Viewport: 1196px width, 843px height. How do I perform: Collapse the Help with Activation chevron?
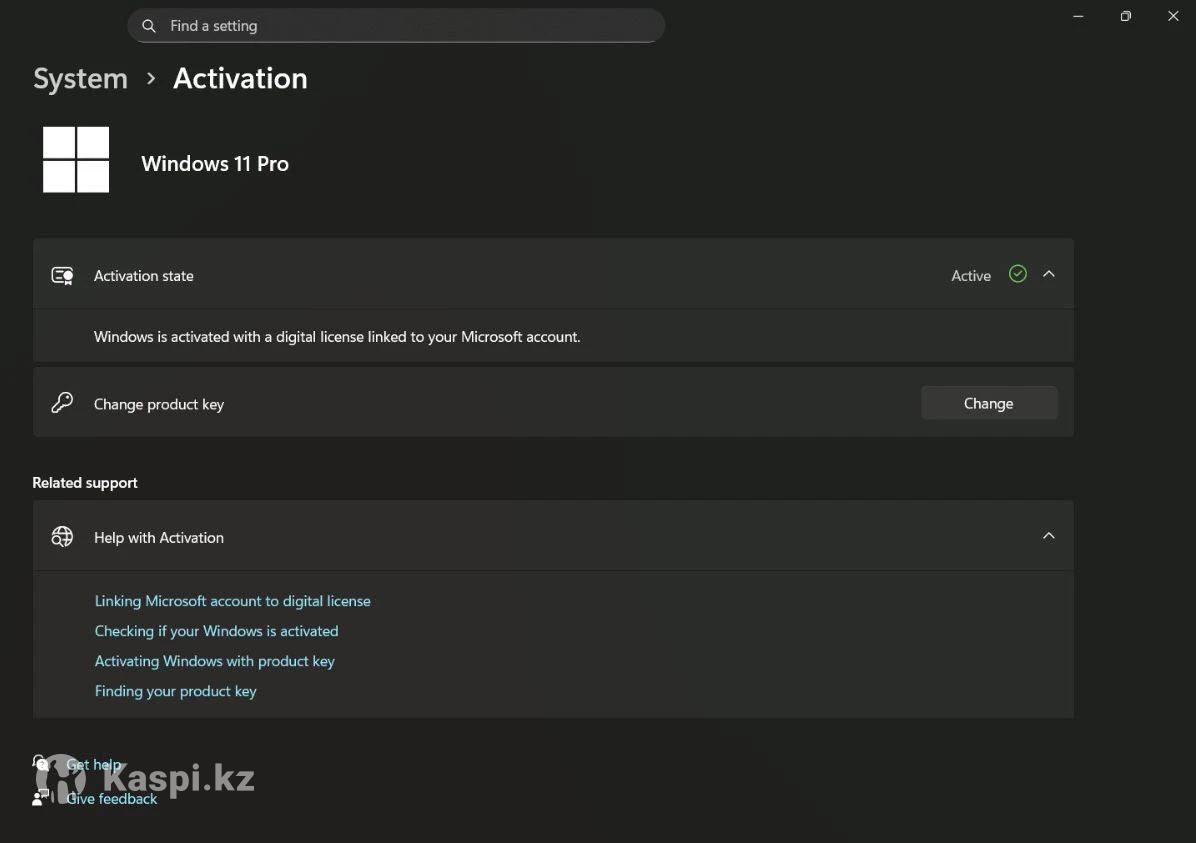pyautogui.click(x=1049, y=536)
